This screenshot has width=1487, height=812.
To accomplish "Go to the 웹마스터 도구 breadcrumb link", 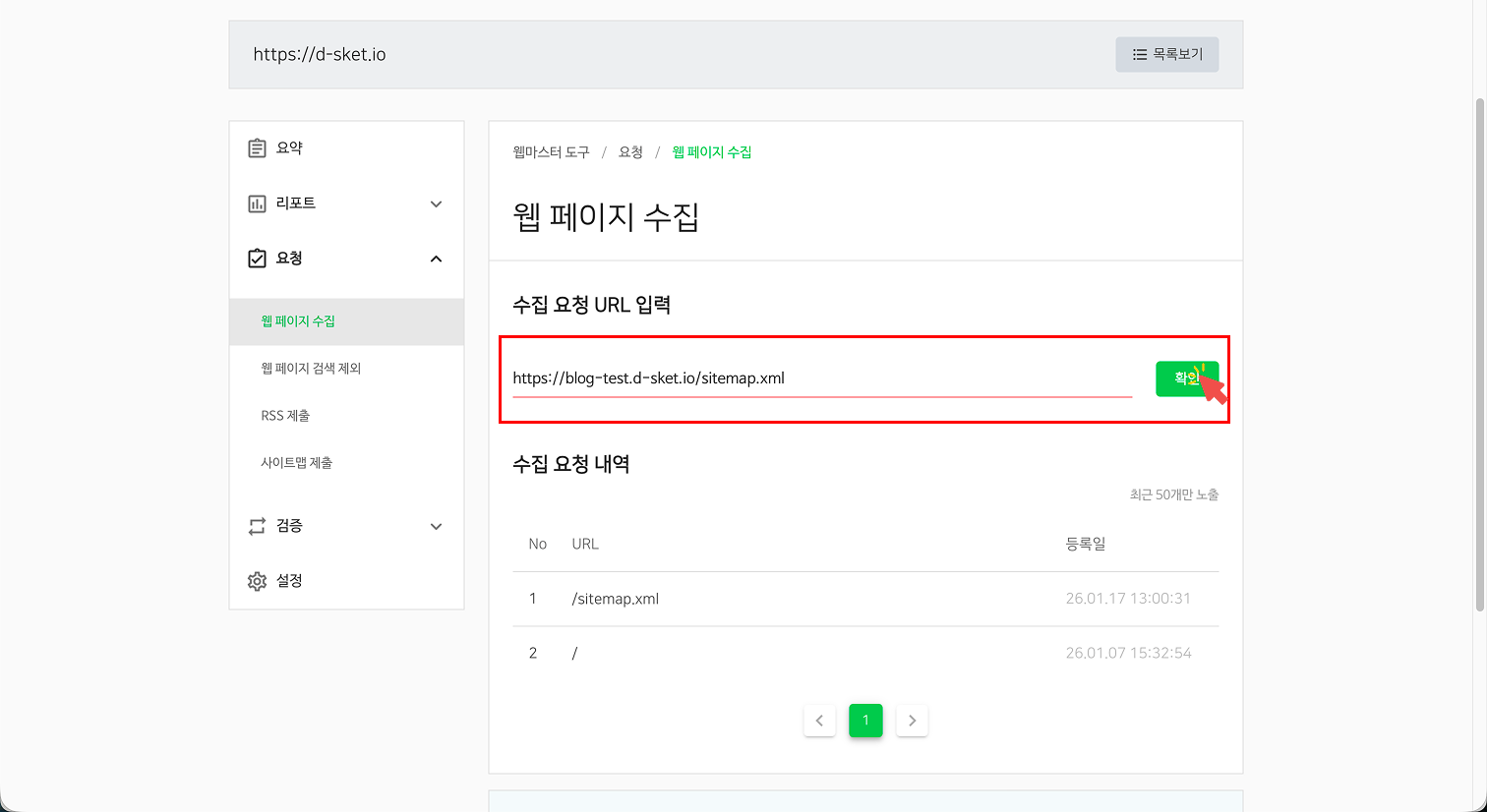I will 550,152.
